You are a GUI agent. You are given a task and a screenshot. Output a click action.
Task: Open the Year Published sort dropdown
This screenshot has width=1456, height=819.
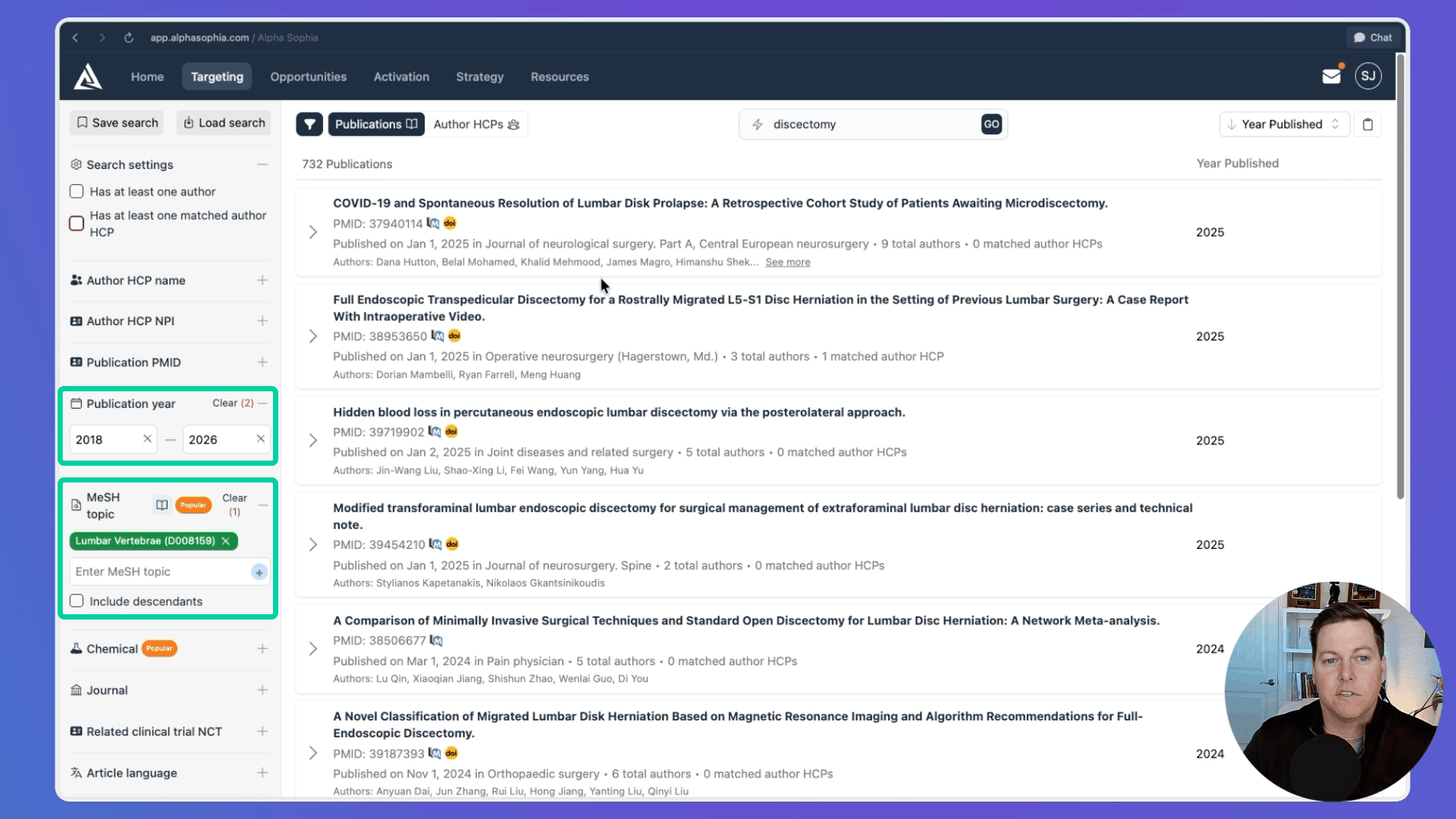[1284, 124]
